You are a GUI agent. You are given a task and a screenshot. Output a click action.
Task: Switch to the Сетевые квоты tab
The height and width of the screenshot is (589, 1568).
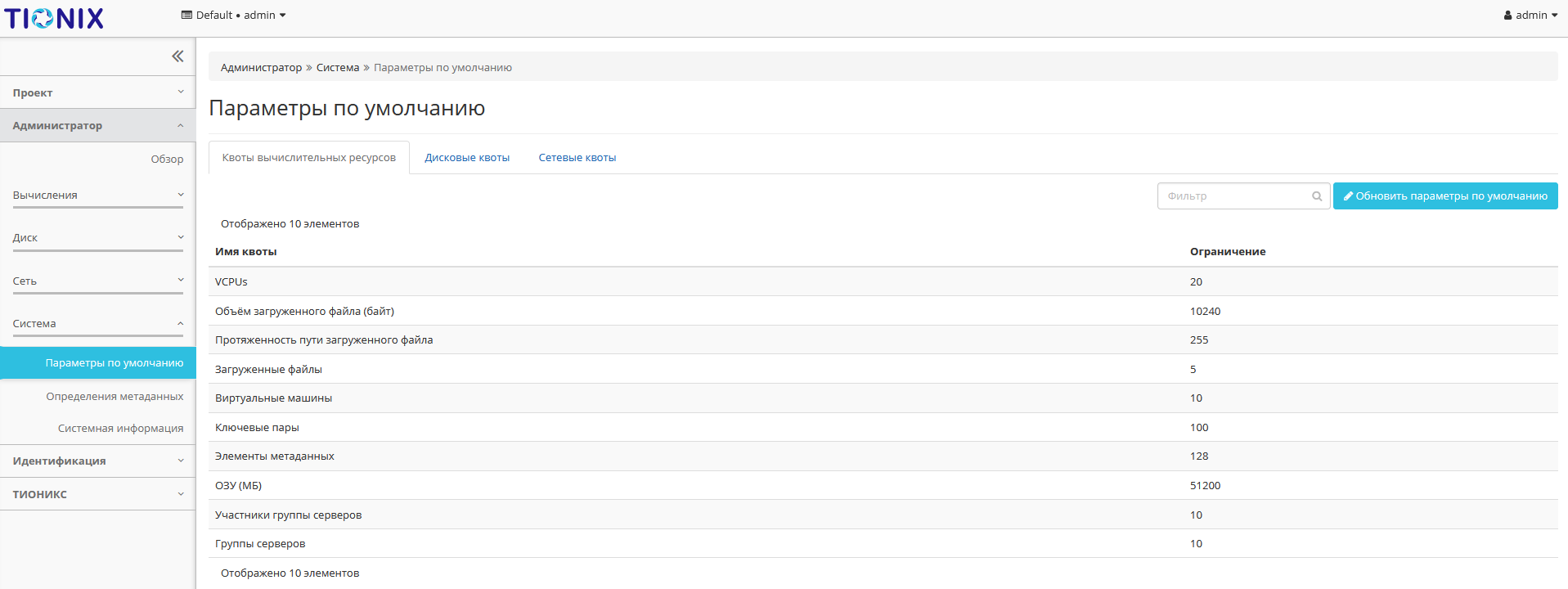tap(577, 158)
